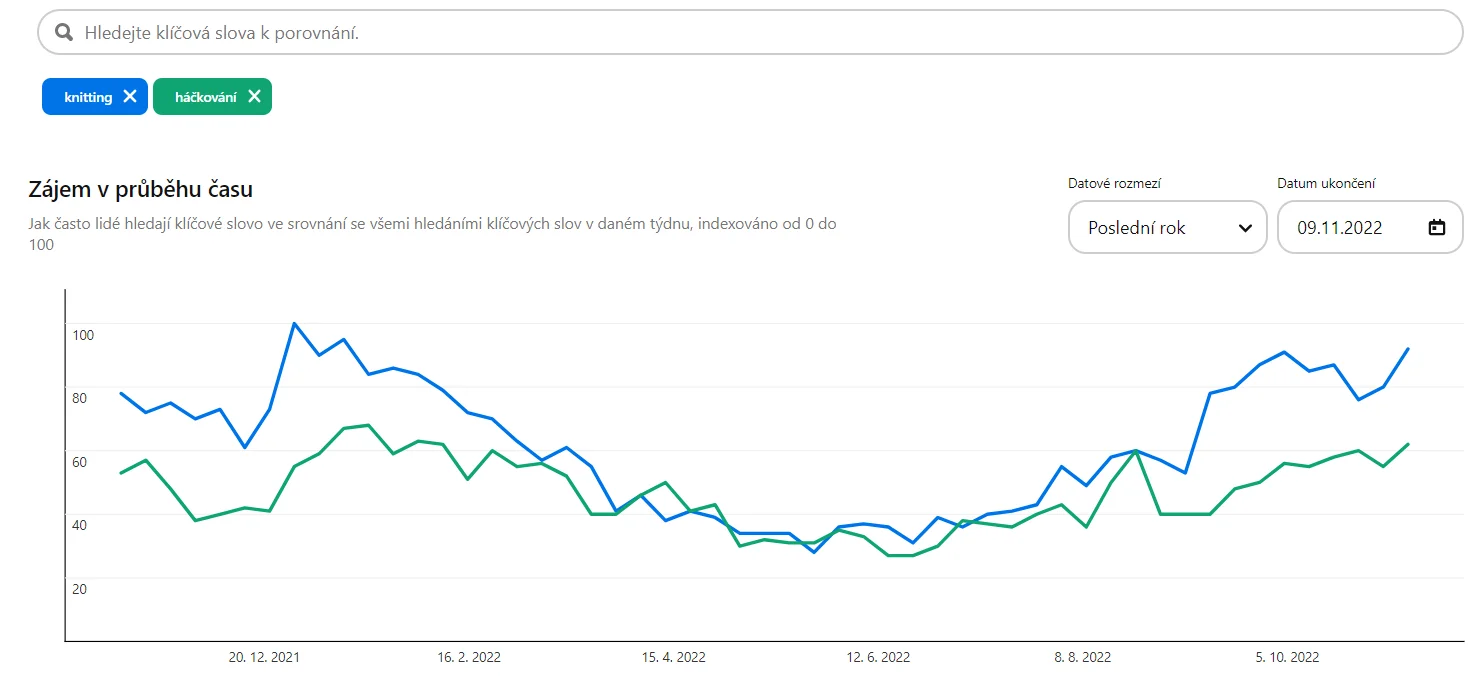Click the 8. 8. 2022 axis label
Viewport: 1482px width, 678px height.
point(1082,657)
